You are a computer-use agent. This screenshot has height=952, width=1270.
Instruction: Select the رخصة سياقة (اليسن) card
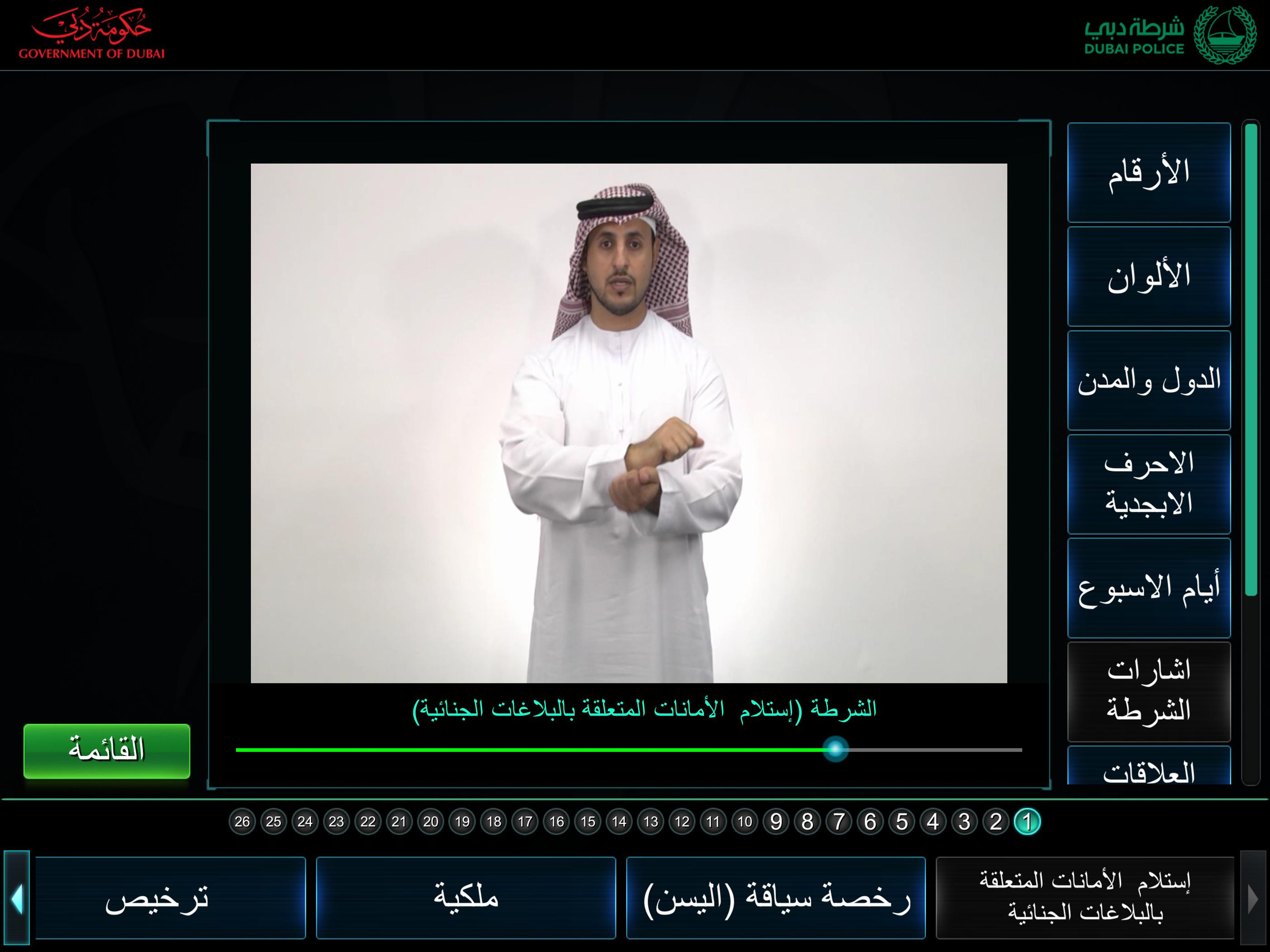pos(776,898)
